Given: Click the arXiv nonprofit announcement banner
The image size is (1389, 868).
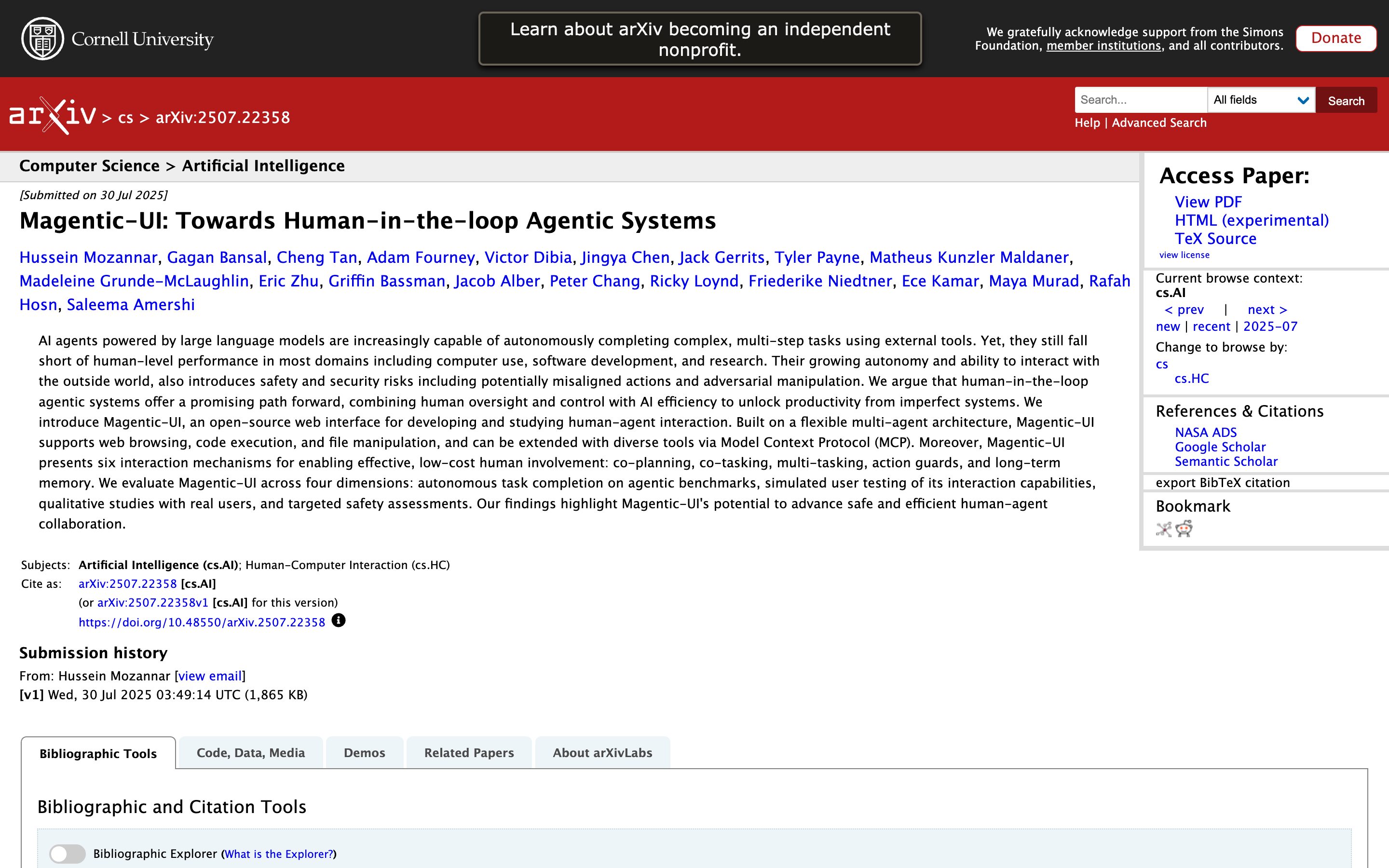Looking at the screenshot, I should (700, 39).
